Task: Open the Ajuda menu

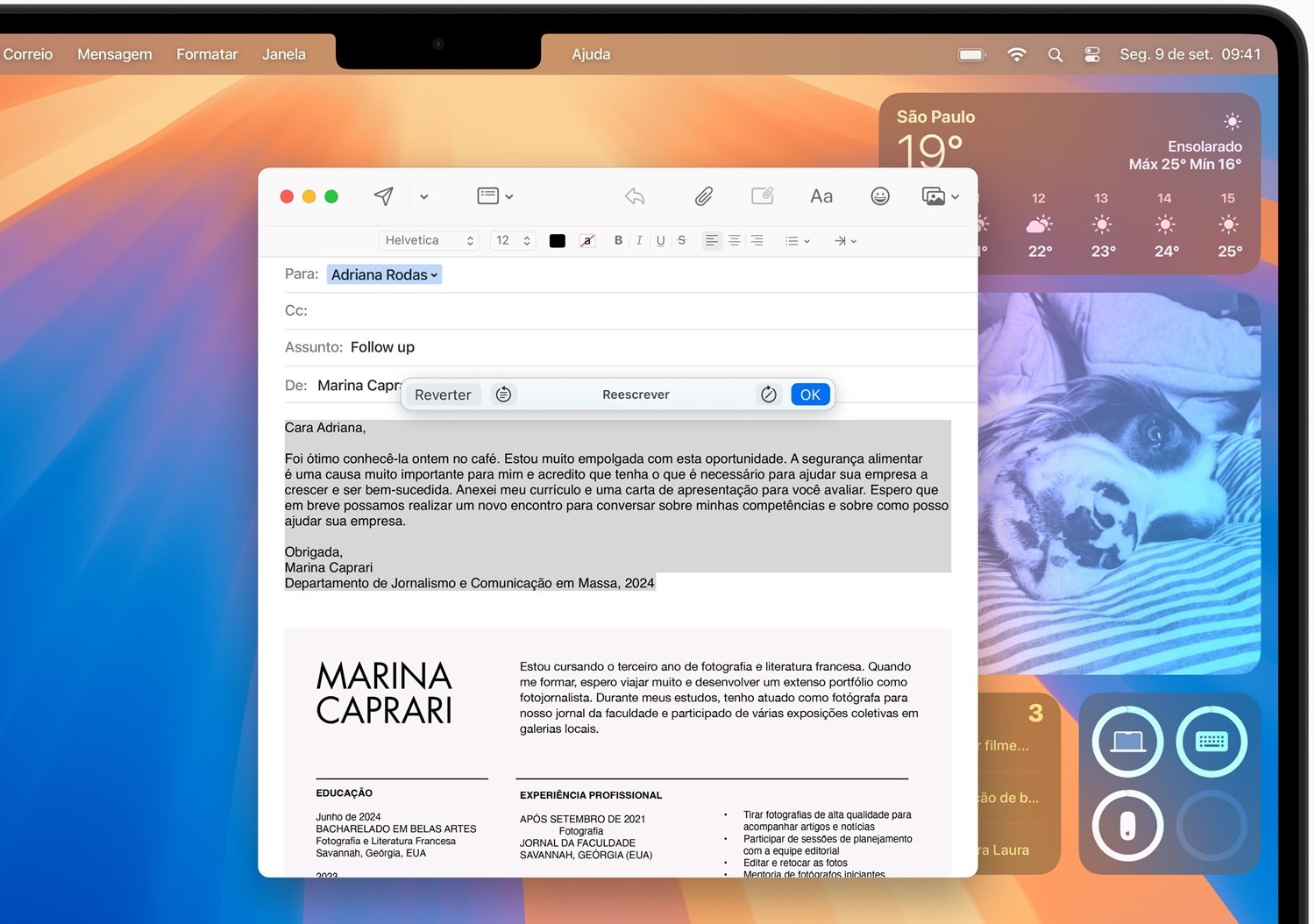Action: 591,54
